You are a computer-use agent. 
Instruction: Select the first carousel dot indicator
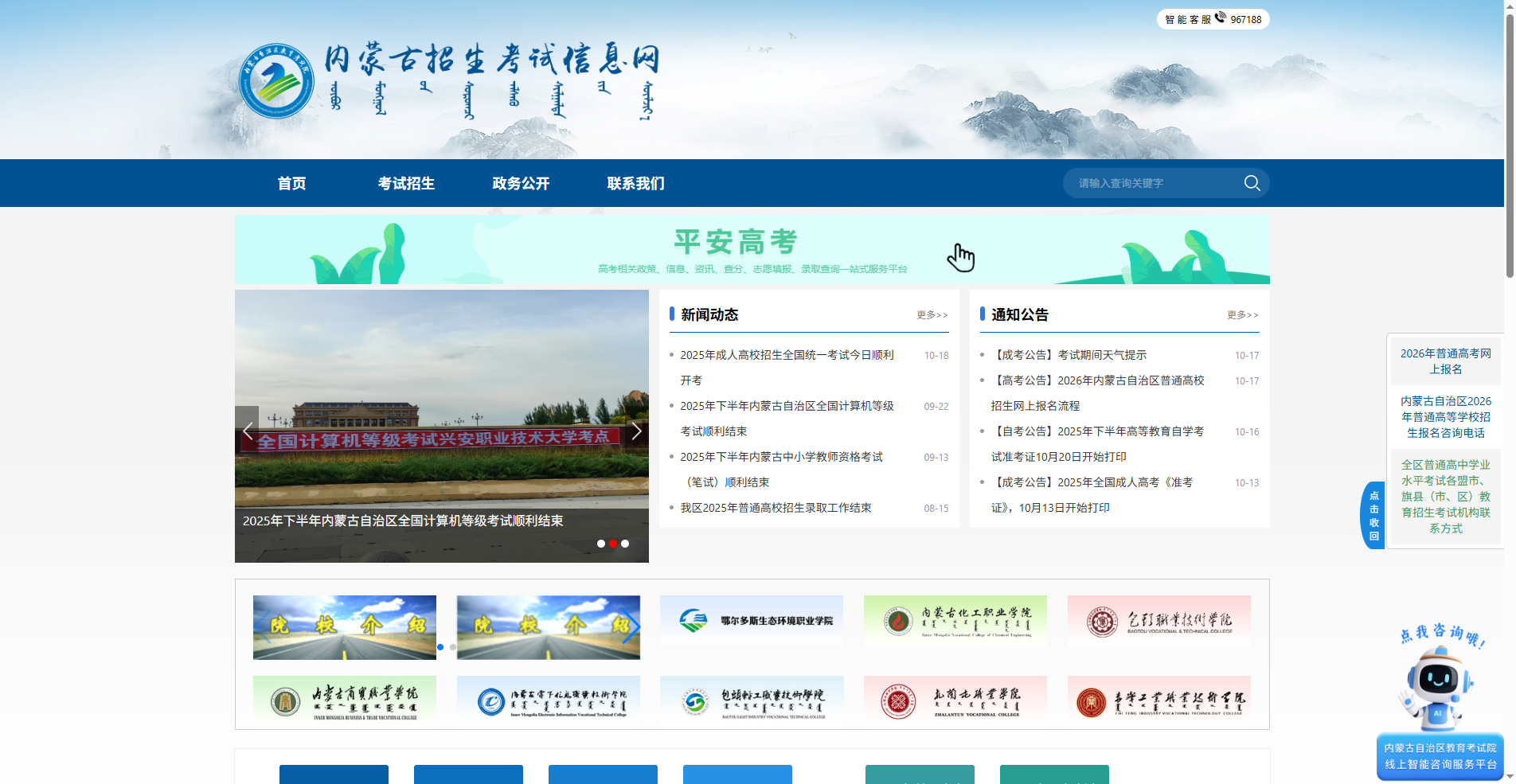[x=600, y=544]
